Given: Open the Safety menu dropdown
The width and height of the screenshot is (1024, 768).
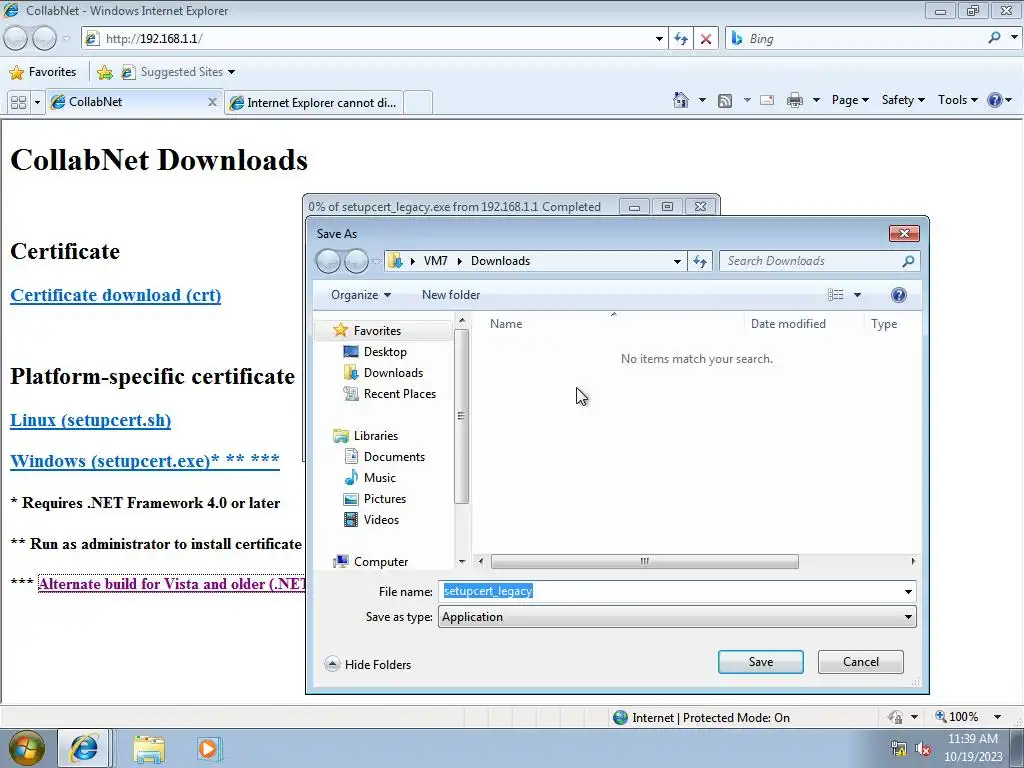Looking at the screenshot, I should coord(903,100).
